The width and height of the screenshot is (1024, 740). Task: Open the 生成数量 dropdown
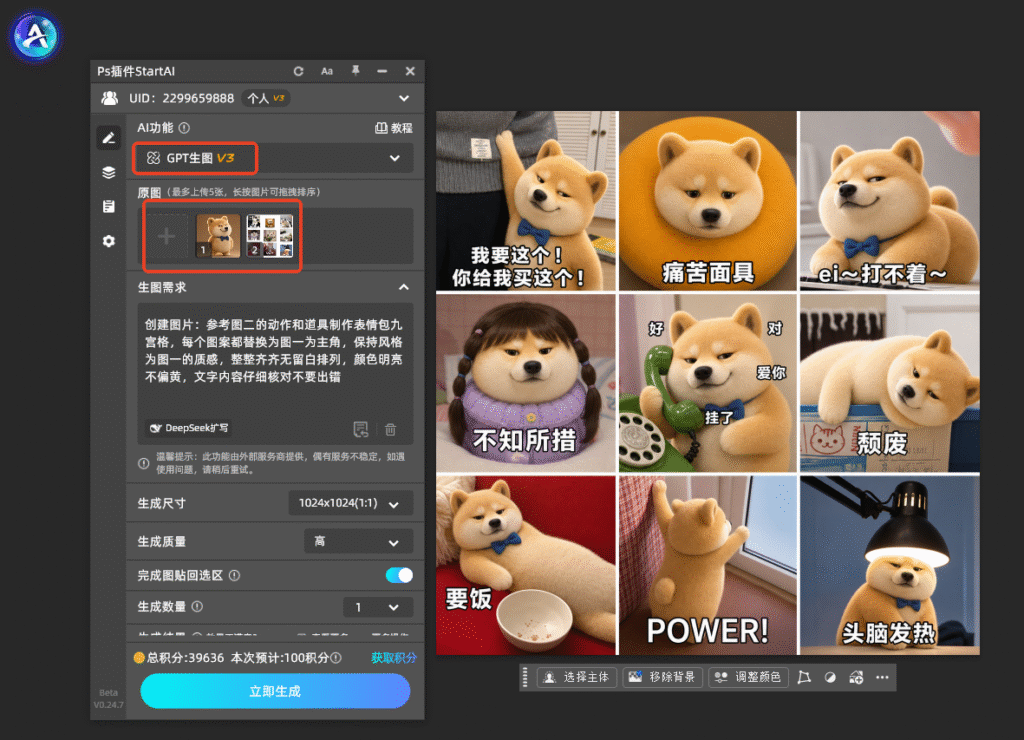(378, 607)
